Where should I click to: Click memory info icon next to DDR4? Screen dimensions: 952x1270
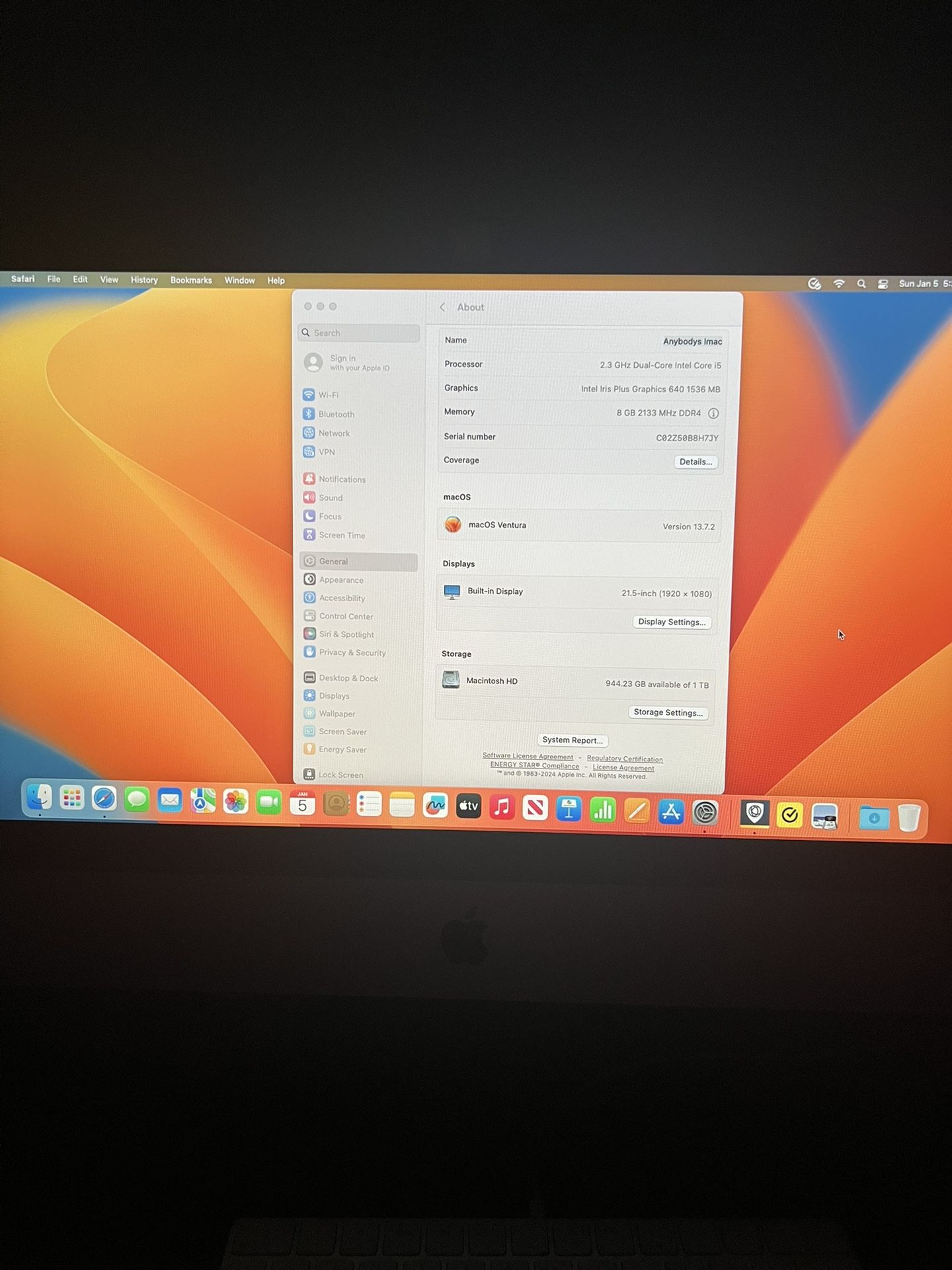[x=713, y=413]
